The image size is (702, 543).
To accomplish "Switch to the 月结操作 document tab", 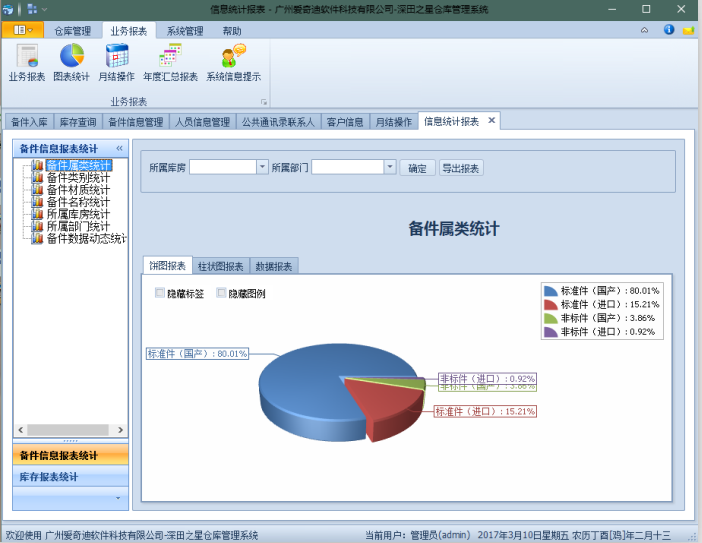I will coord(394,122).
